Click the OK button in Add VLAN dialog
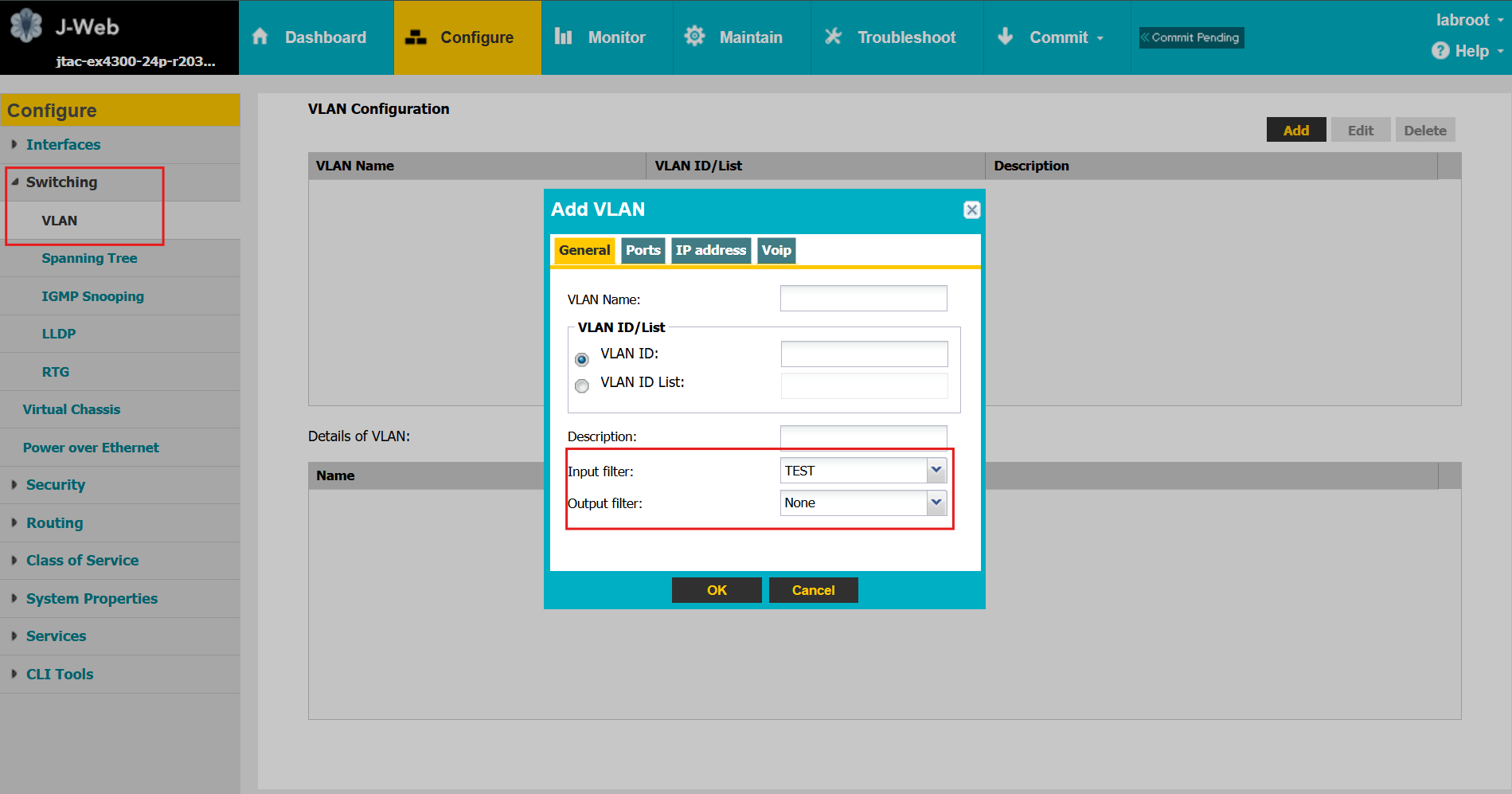 [716, 589]
